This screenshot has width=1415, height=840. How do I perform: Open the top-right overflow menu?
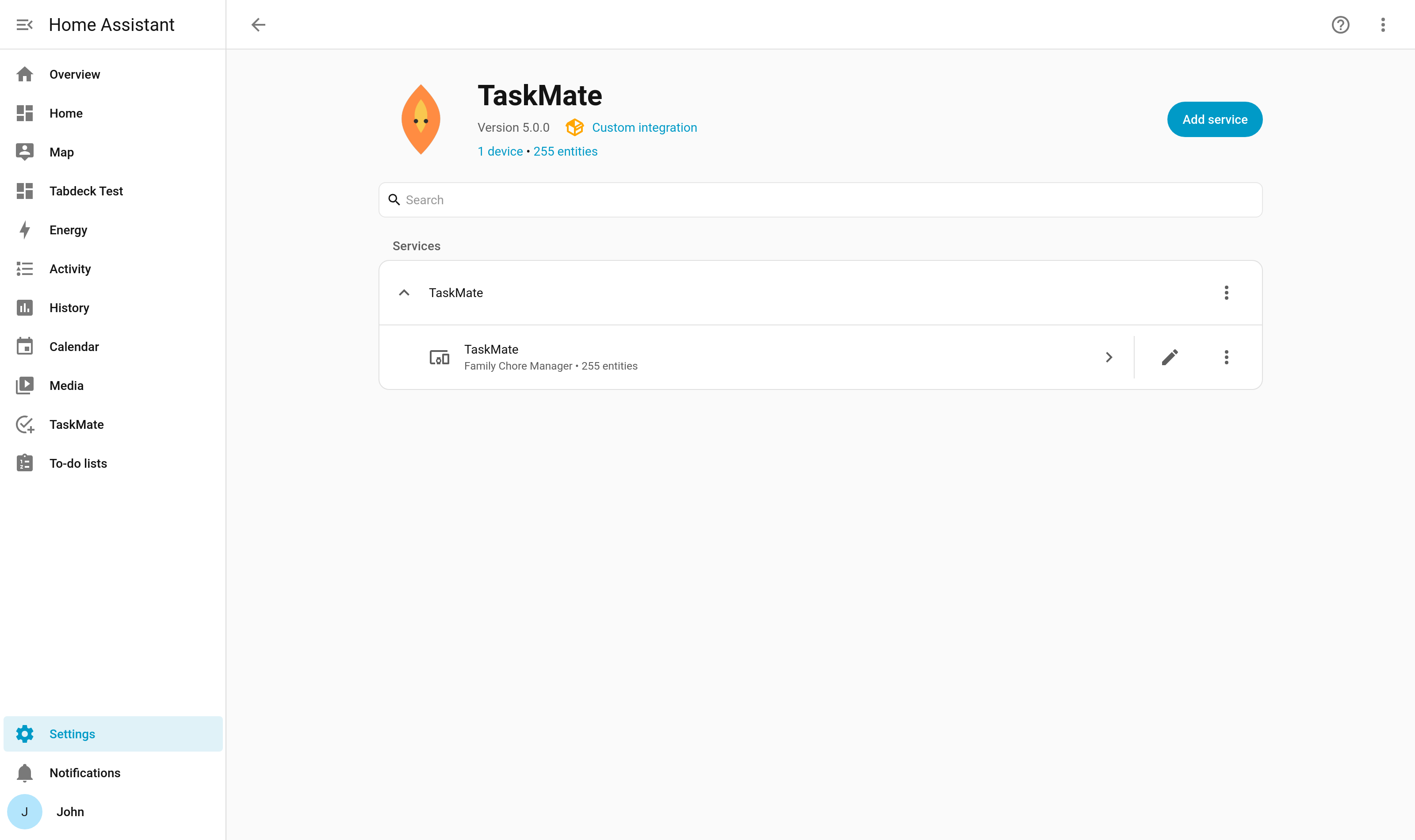click(x=1383, y=24)
